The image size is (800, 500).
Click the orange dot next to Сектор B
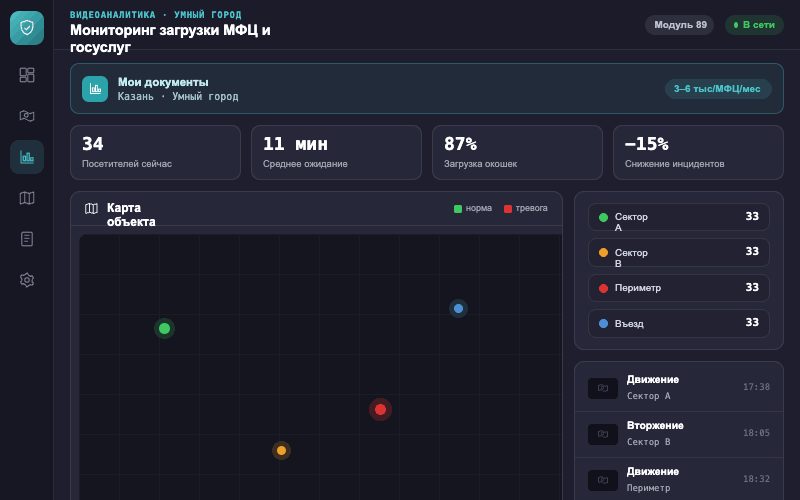(603, 253)
